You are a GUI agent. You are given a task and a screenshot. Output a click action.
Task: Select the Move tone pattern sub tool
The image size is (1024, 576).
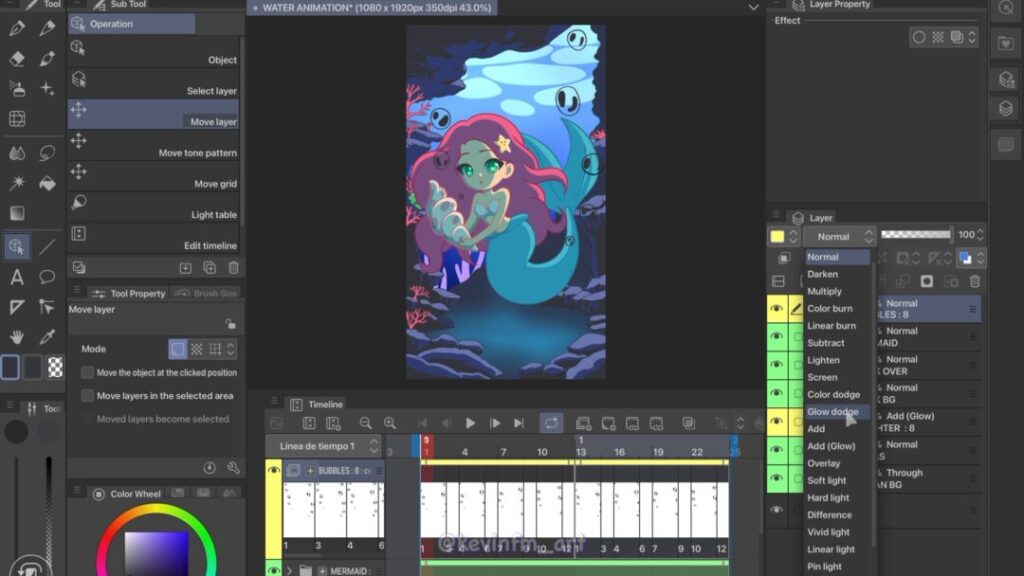tap(153, 146)
